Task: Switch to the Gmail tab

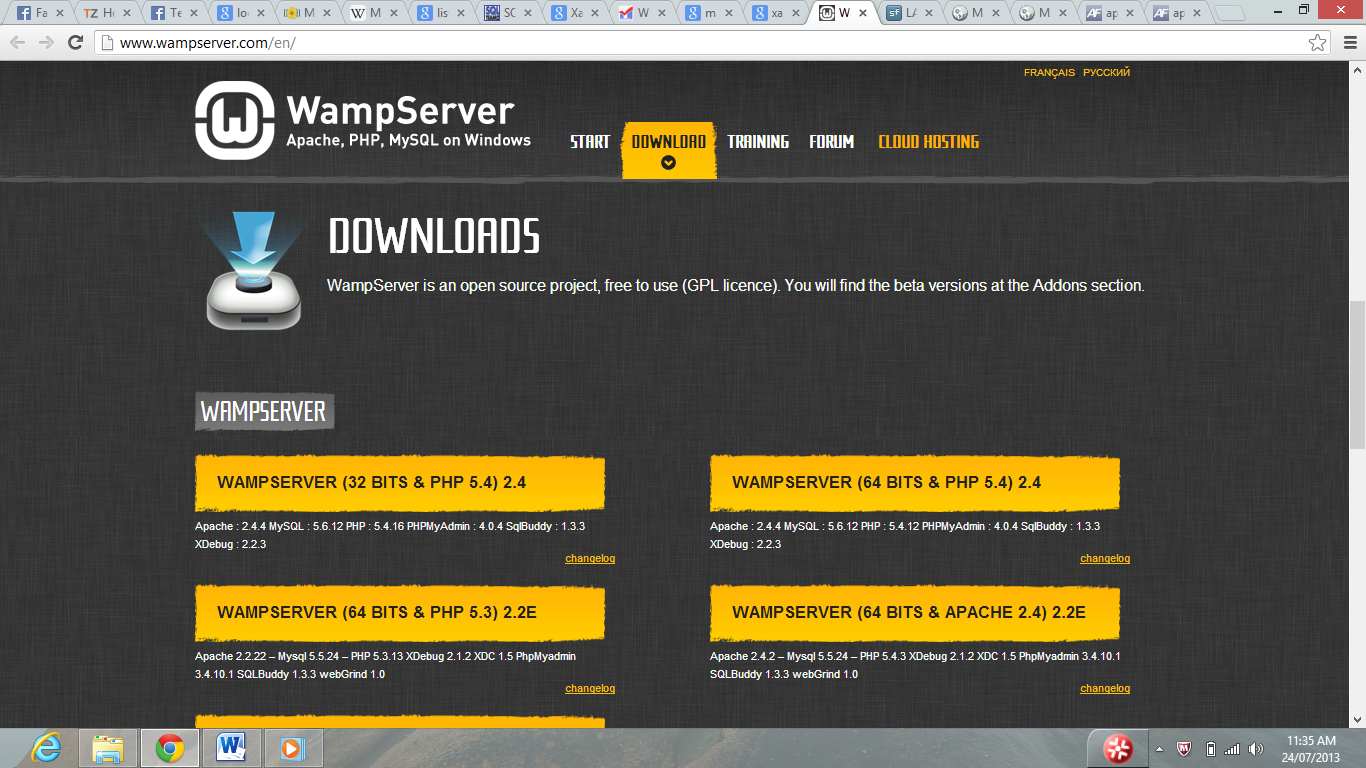Action: tap(641, 13)
